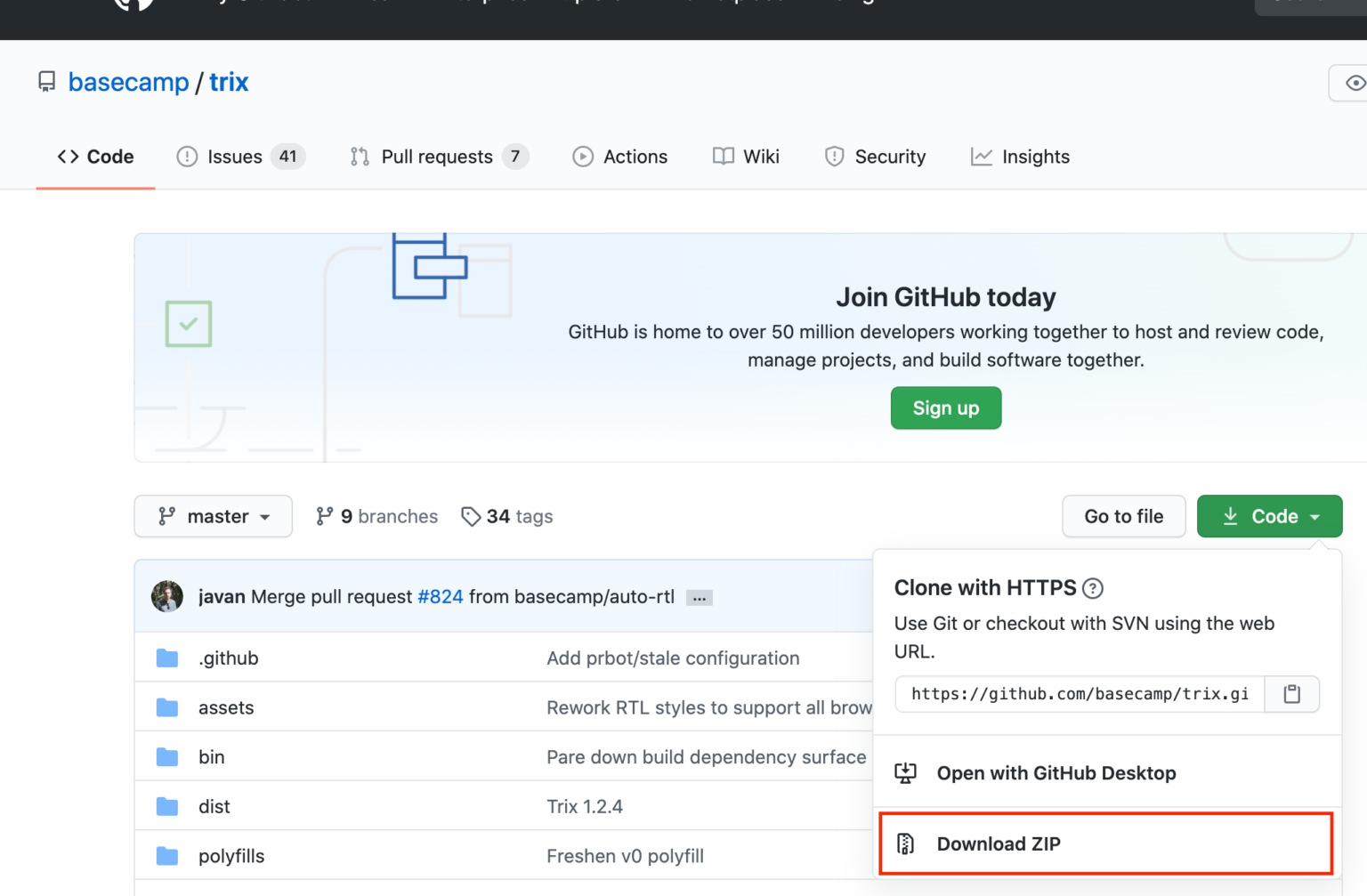The height and width of the screenshot is (896, 1367).
Task: Click the tags icon beside 34 tags
Action: [471, 517]
